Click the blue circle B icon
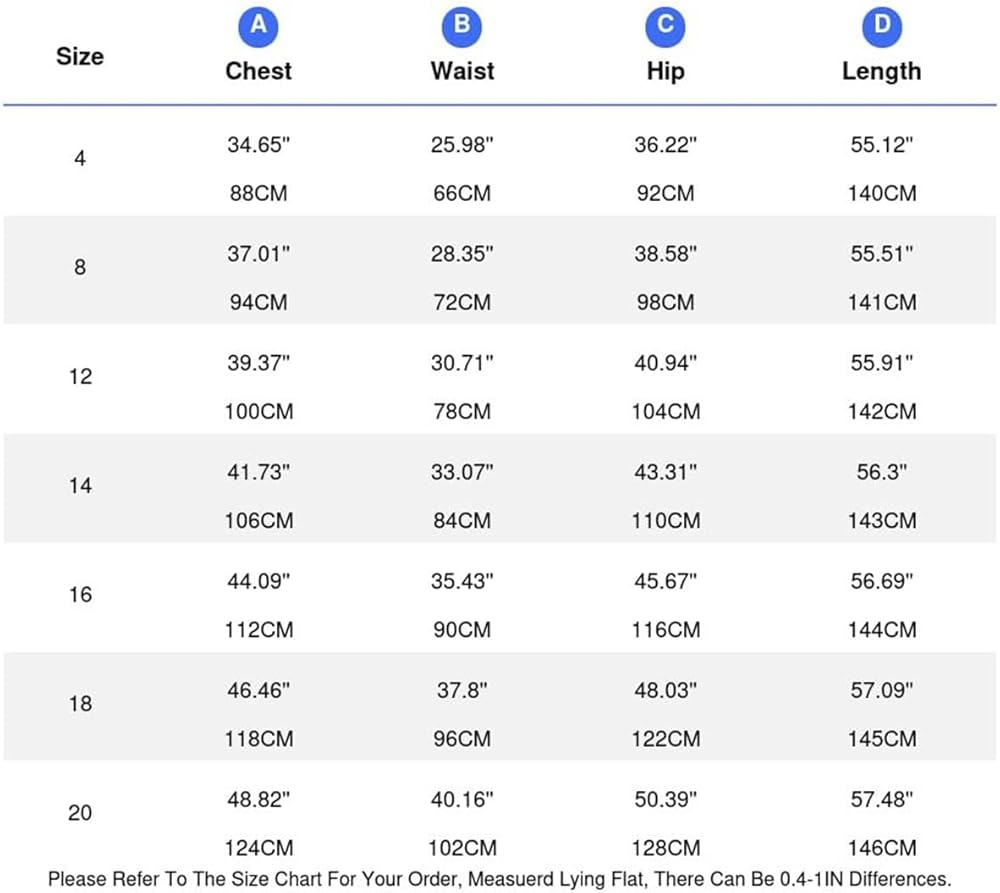 pyautogui.click(x=462, y=26)
